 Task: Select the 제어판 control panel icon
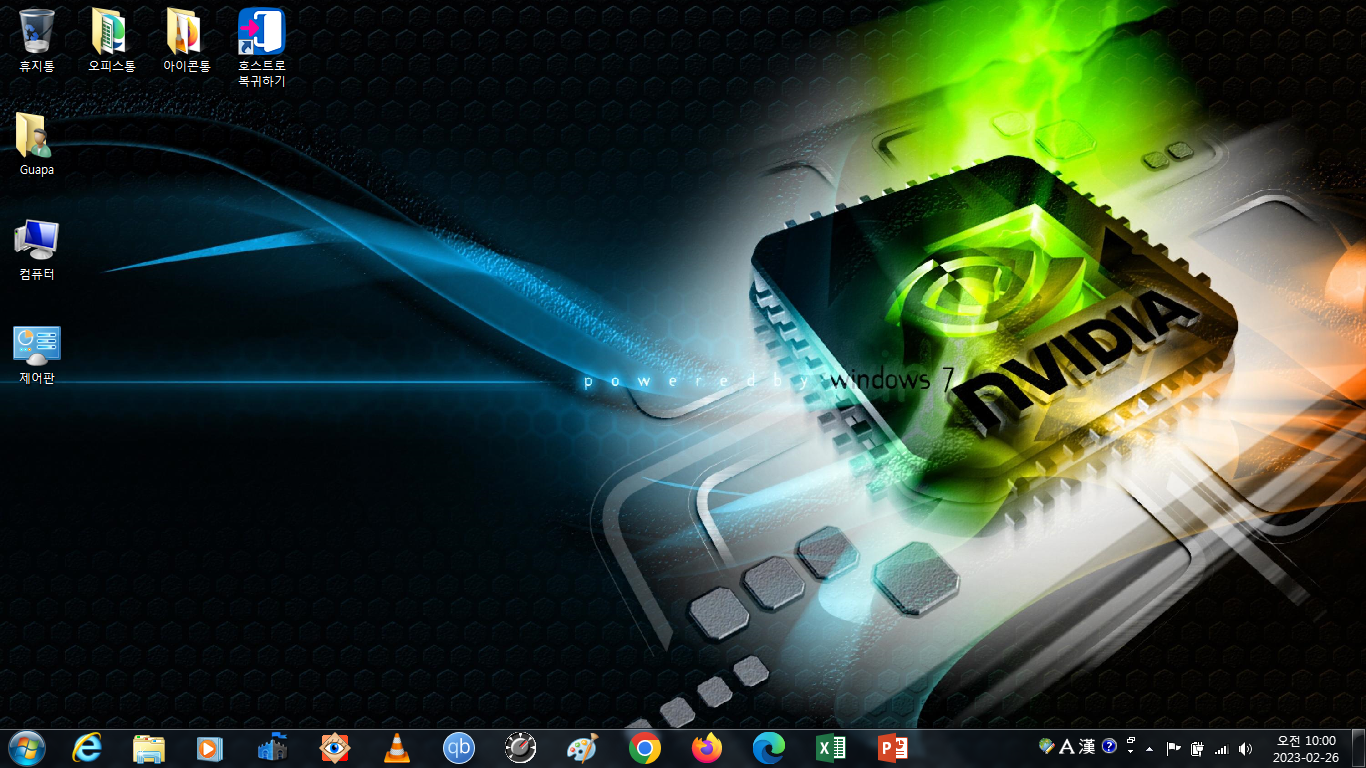(37, 354)
